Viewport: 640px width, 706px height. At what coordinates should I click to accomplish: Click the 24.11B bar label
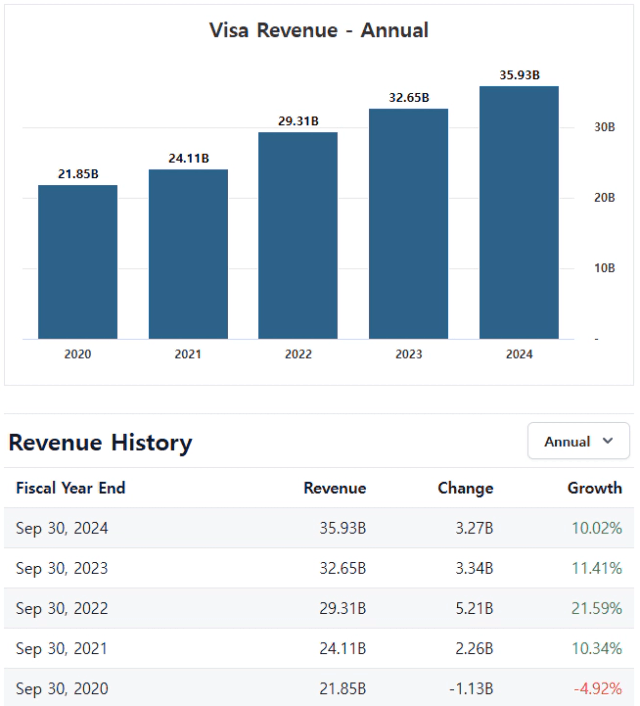189,158
